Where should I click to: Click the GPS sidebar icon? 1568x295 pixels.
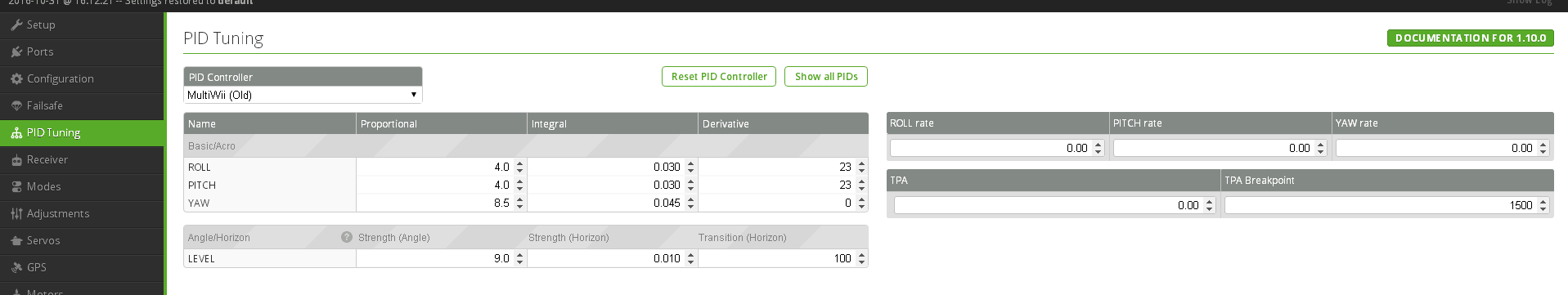click(16, 267)
